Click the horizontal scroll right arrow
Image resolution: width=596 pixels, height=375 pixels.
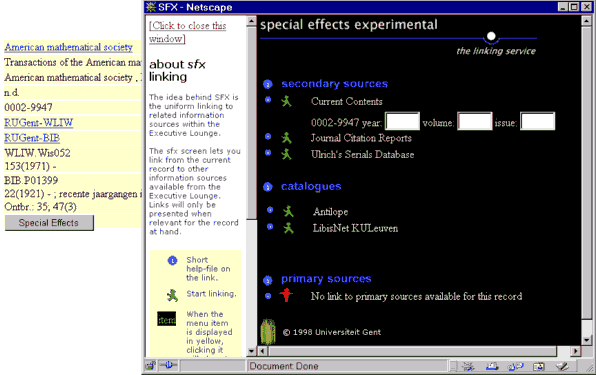[576, 351]
